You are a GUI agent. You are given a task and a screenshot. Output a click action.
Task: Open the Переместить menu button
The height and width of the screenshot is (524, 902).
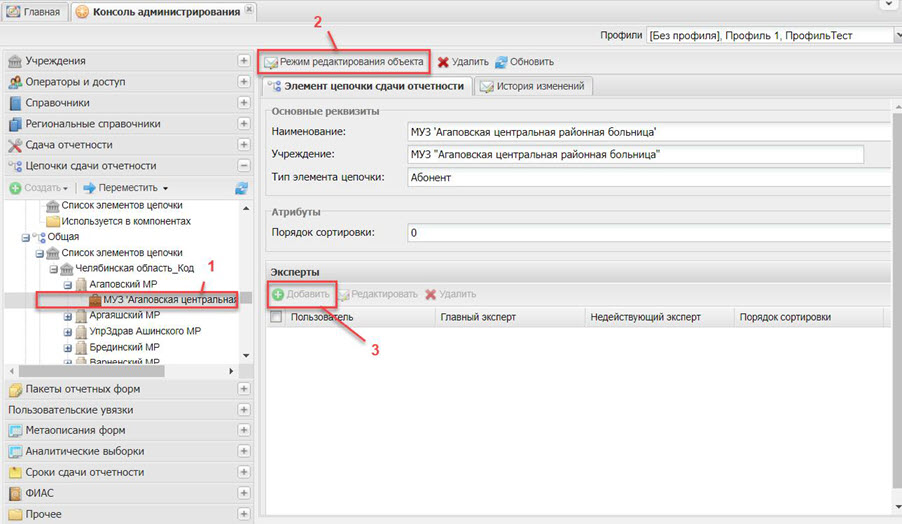click(126, 188)
